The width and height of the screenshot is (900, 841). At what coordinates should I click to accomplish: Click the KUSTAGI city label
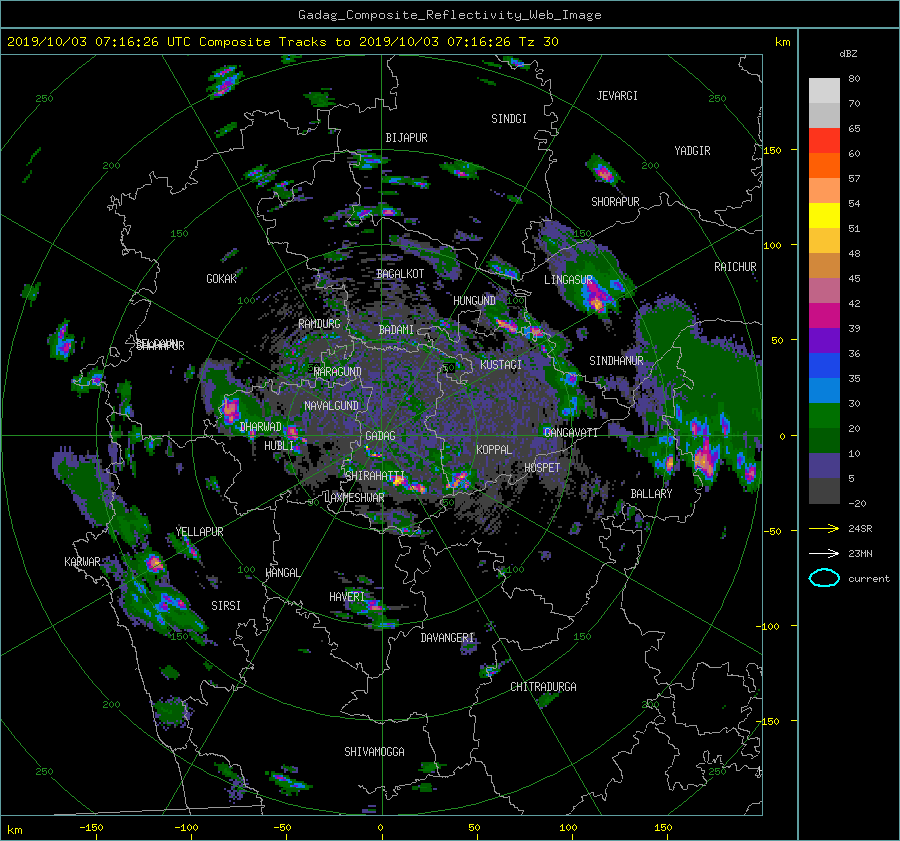point(501,365)
